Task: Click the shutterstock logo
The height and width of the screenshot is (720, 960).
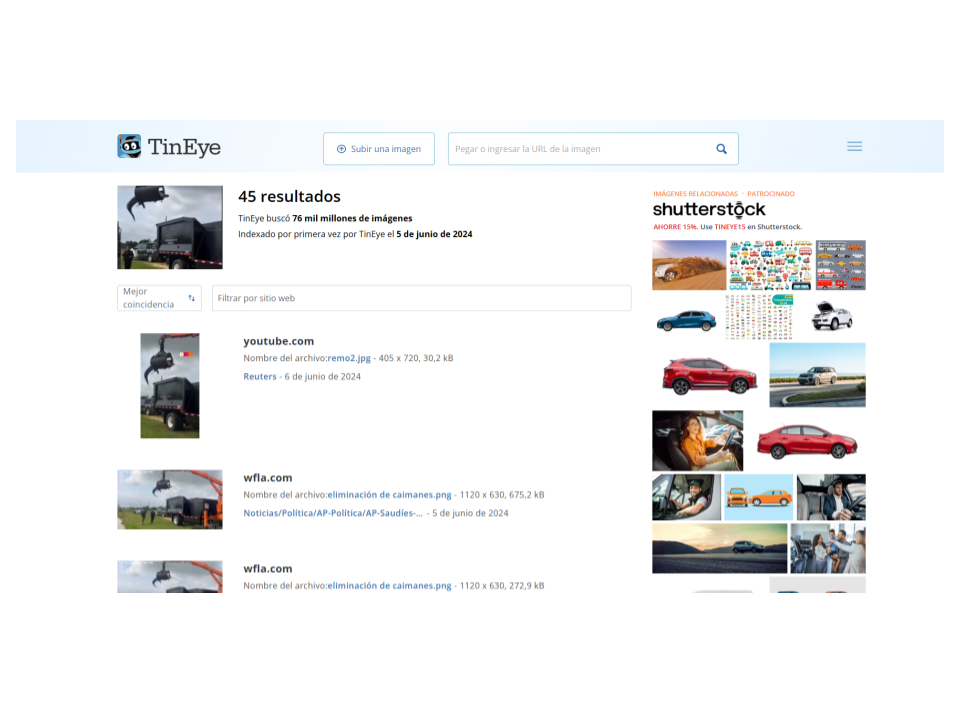Action: tap(709, 209)
